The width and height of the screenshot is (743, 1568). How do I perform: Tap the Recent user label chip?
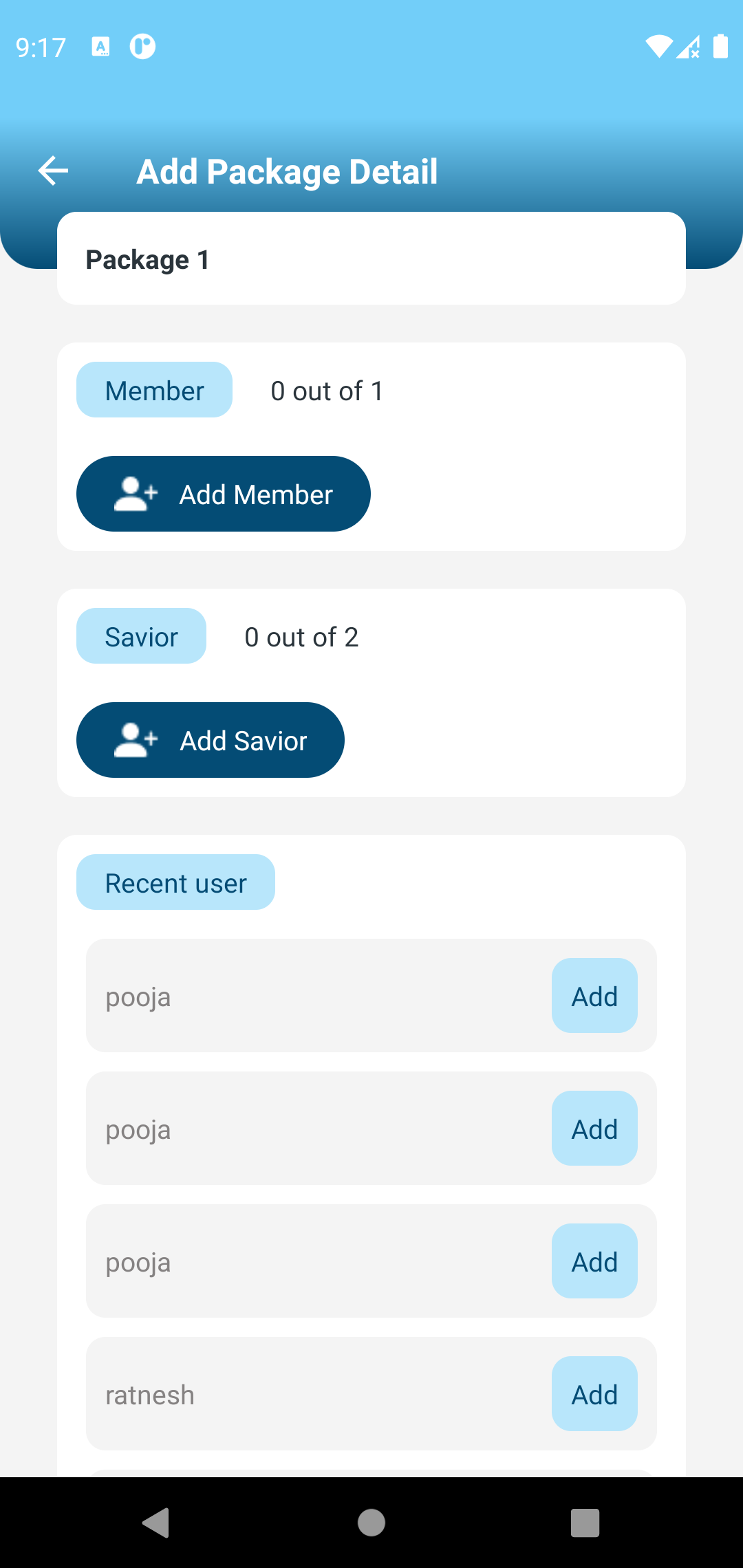[x=175, y=882]
